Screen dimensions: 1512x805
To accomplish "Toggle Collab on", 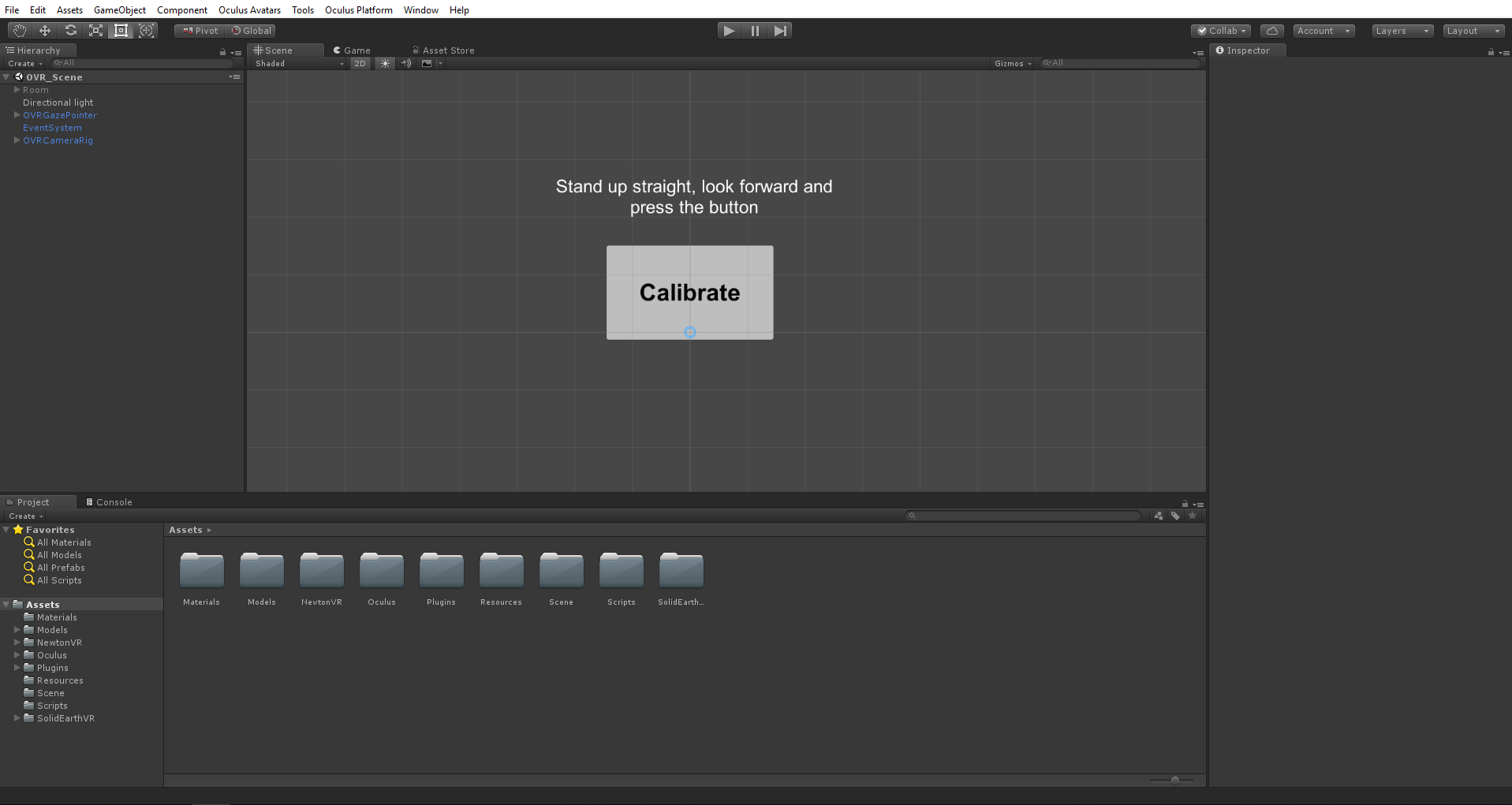I will click(x=1220, y=30).
